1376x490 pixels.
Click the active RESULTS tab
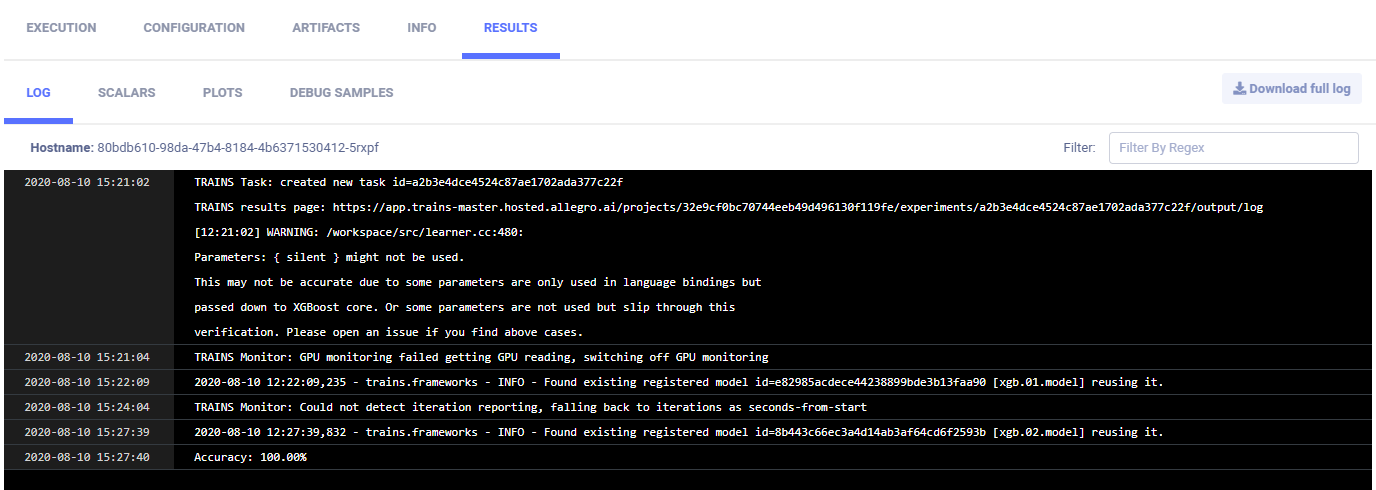pos(510,28)
